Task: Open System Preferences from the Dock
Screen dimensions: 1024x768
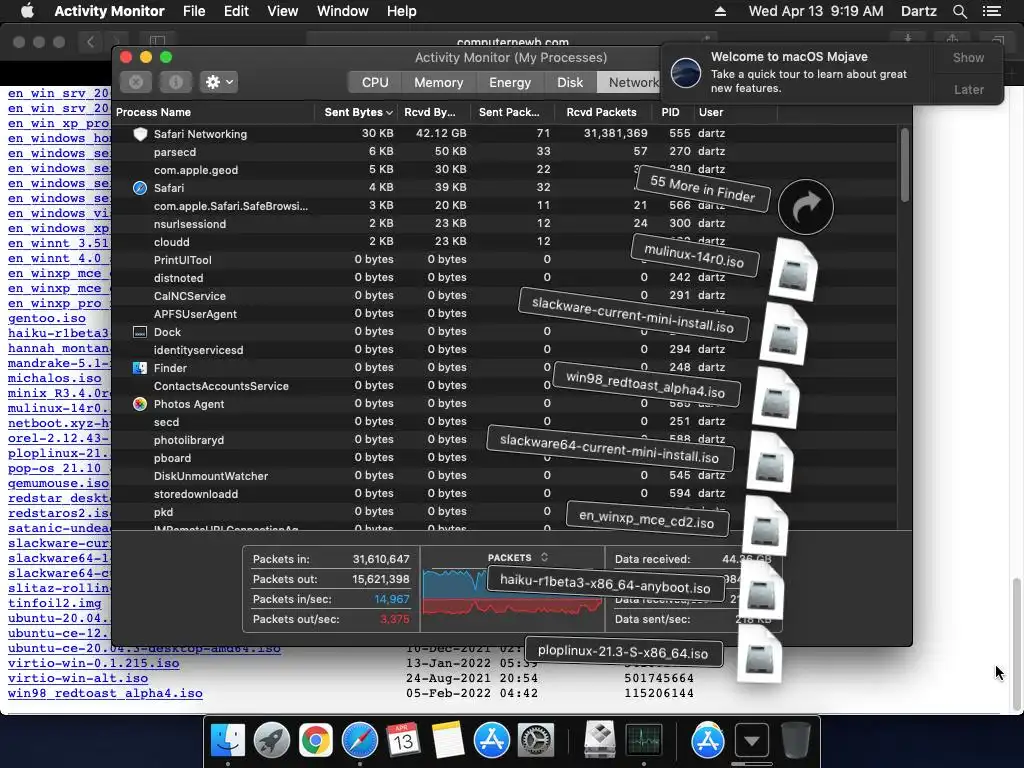Action: pyautogui.click(x=536, y=740)
